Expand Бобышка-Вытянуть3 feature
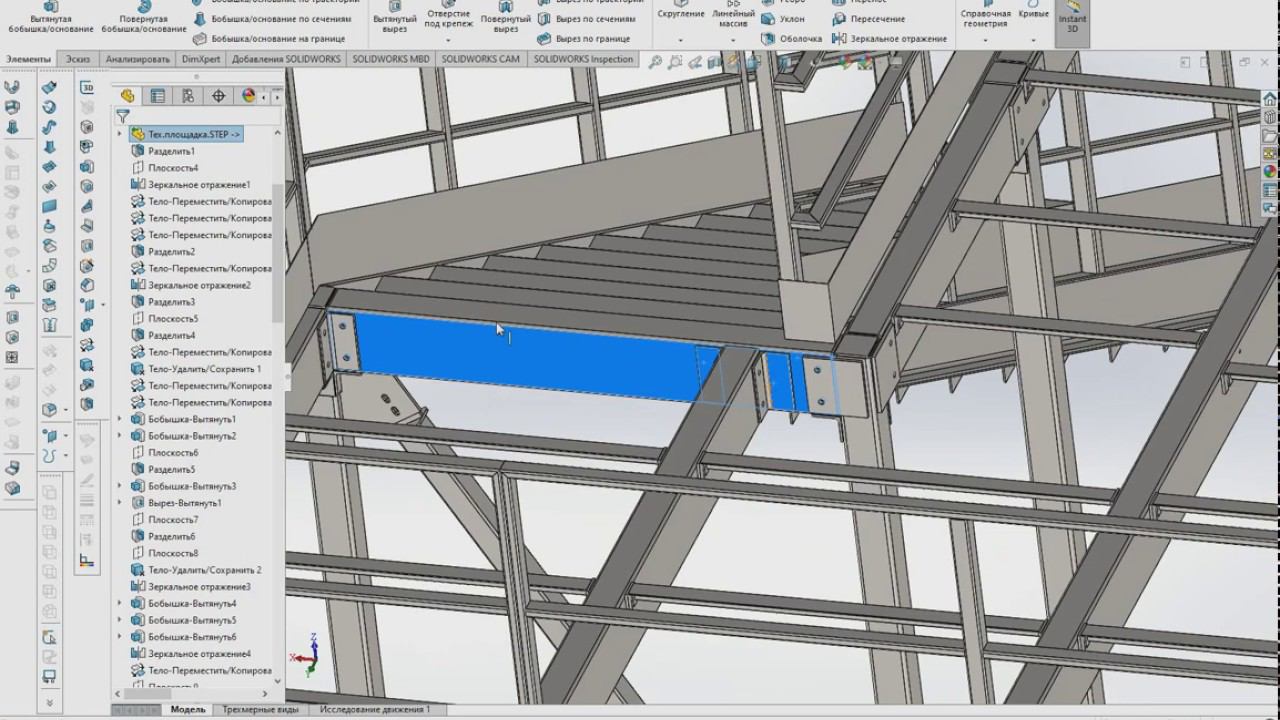The image size is (1280, 720). pos(120,486)
